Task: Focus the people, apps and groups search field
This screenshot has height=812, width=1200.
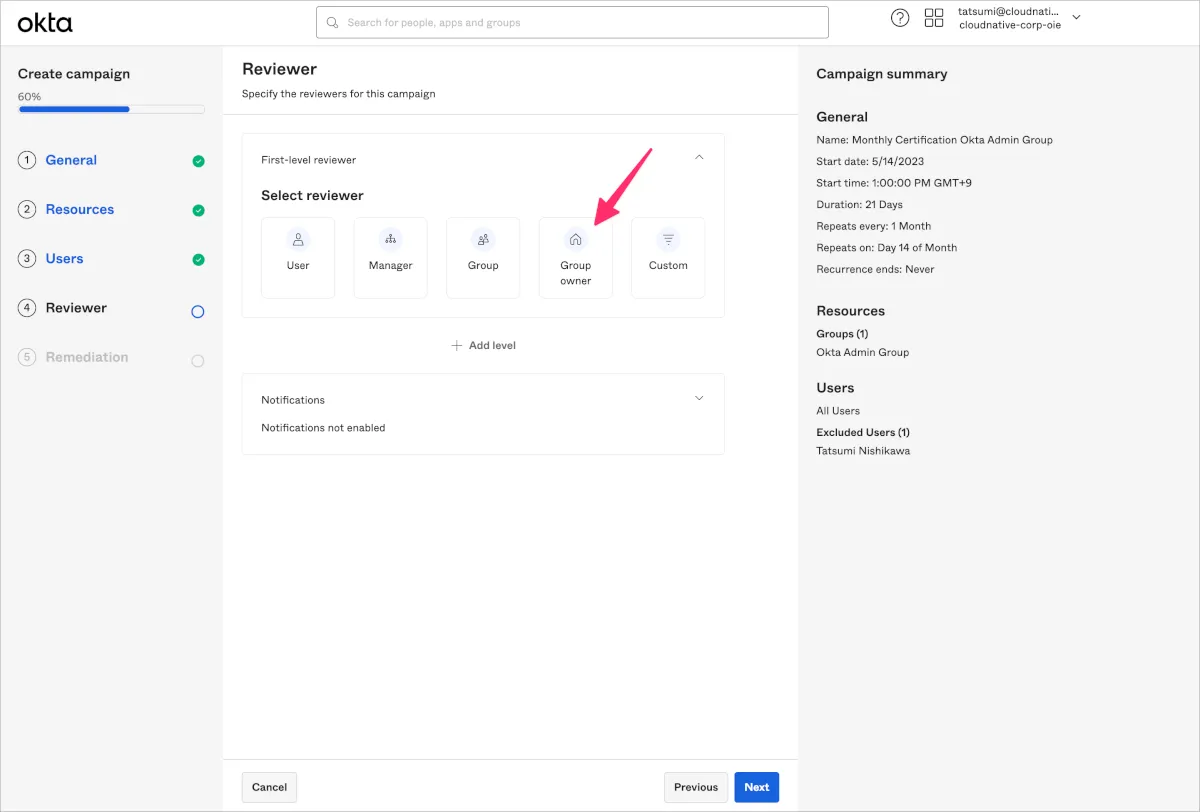Action: tap(572, 22)
